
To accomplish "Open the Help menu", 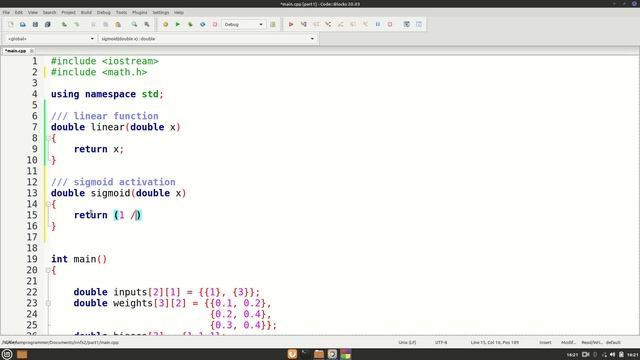I will coord(179,13).
